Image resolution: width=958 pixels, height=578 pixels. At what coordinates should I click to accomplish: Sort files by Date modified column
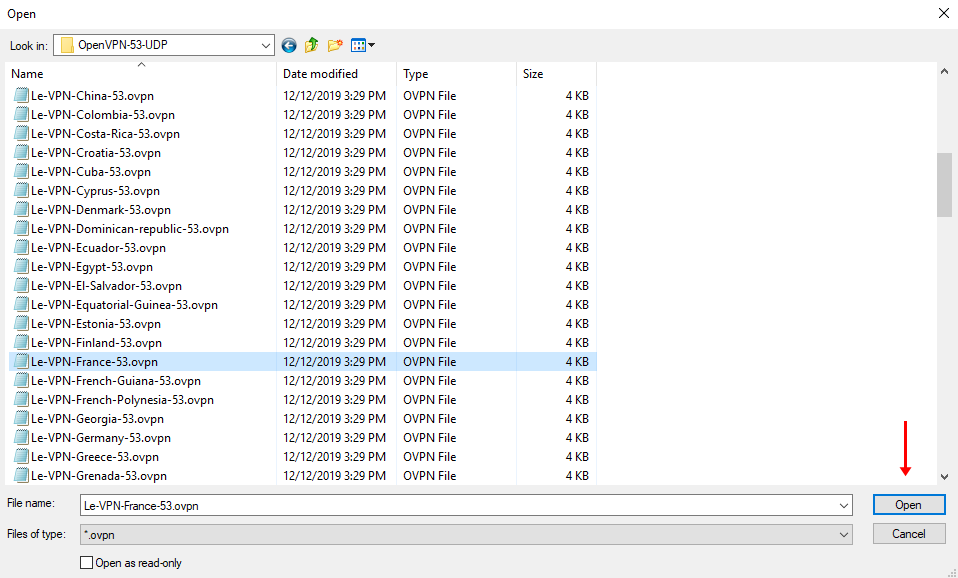(336, 73)
